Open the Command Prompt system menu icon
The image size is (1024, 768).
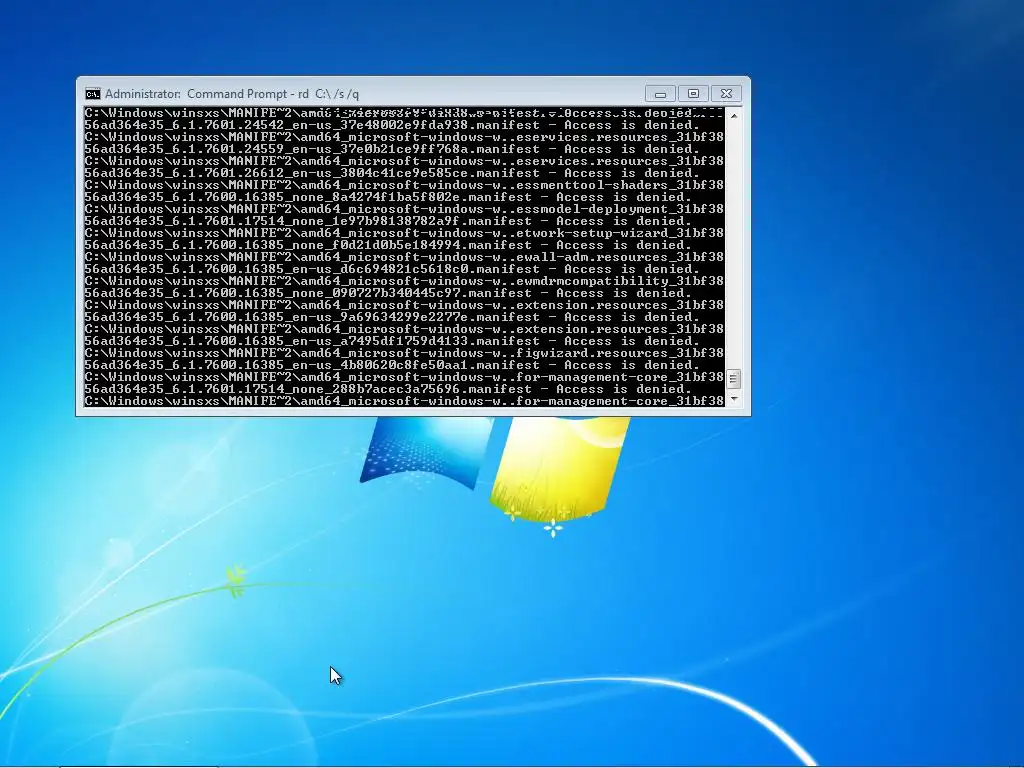pos(93,94)
